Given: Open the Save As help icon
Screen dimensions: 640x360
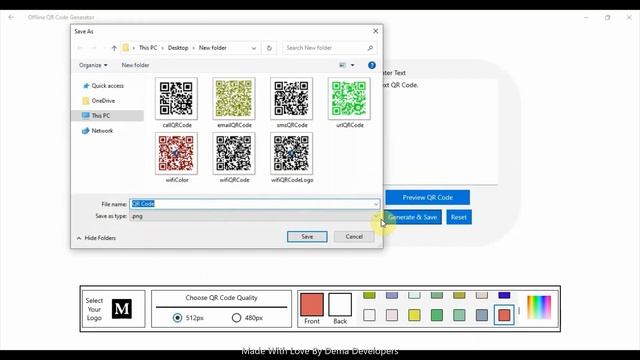Looking at the screenshot, I should coord(371,65).
